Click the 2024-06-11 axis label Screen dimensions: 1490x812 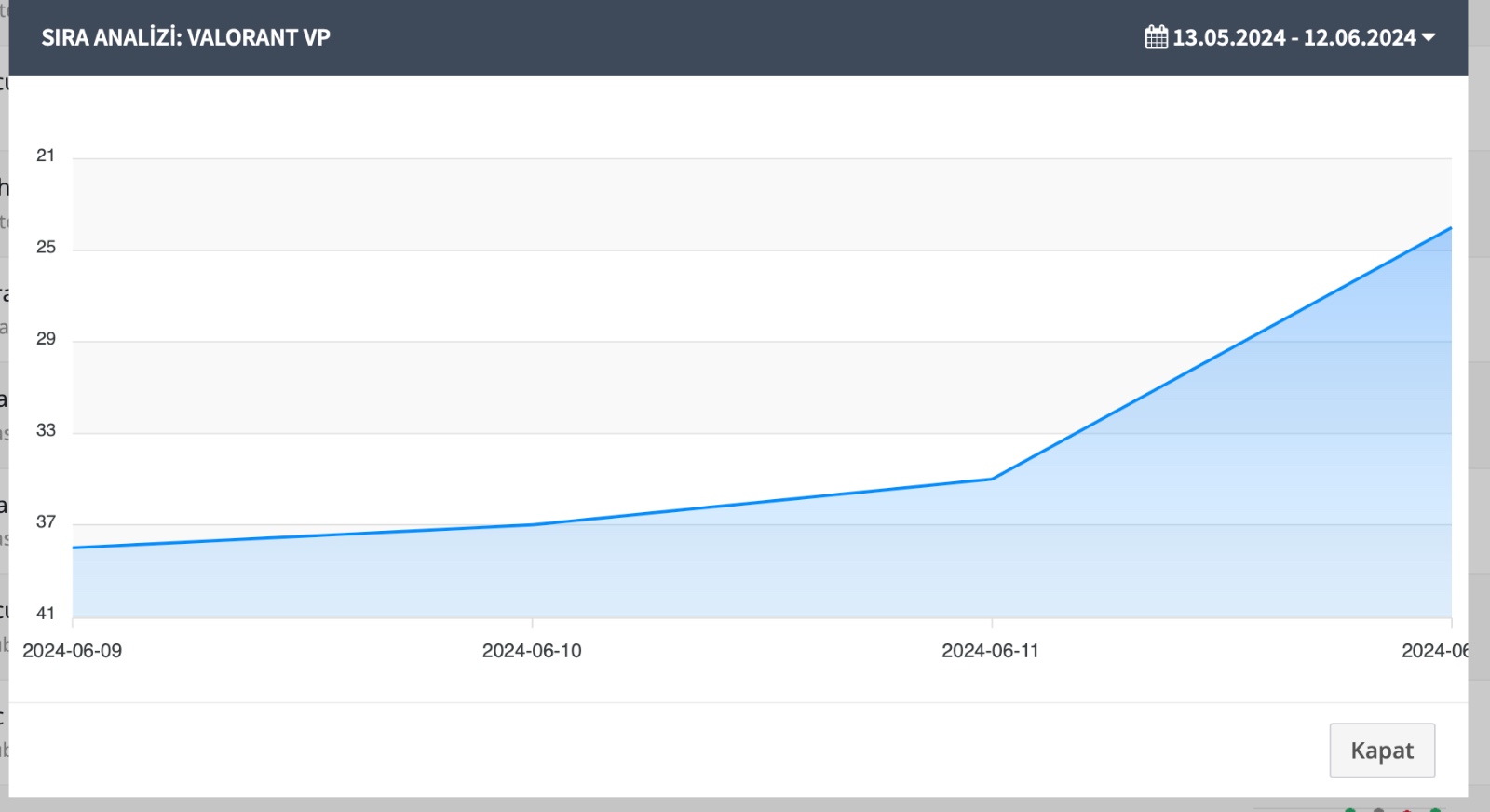pos(990,651)
